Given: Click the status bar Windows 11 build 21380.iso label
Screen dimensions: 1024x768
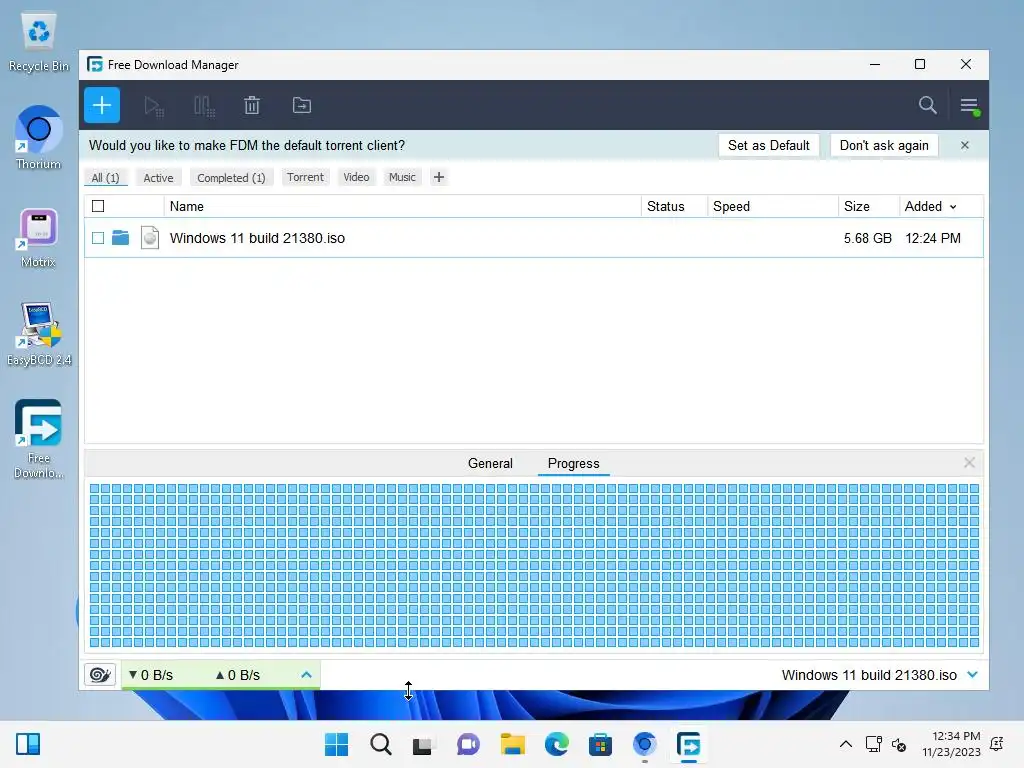Looking at the screenshot, I should point(869,675).
